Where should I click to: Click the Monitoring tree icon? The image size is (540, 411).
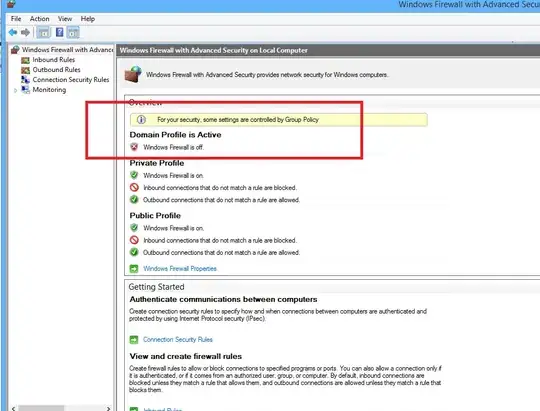coord(25,90)
